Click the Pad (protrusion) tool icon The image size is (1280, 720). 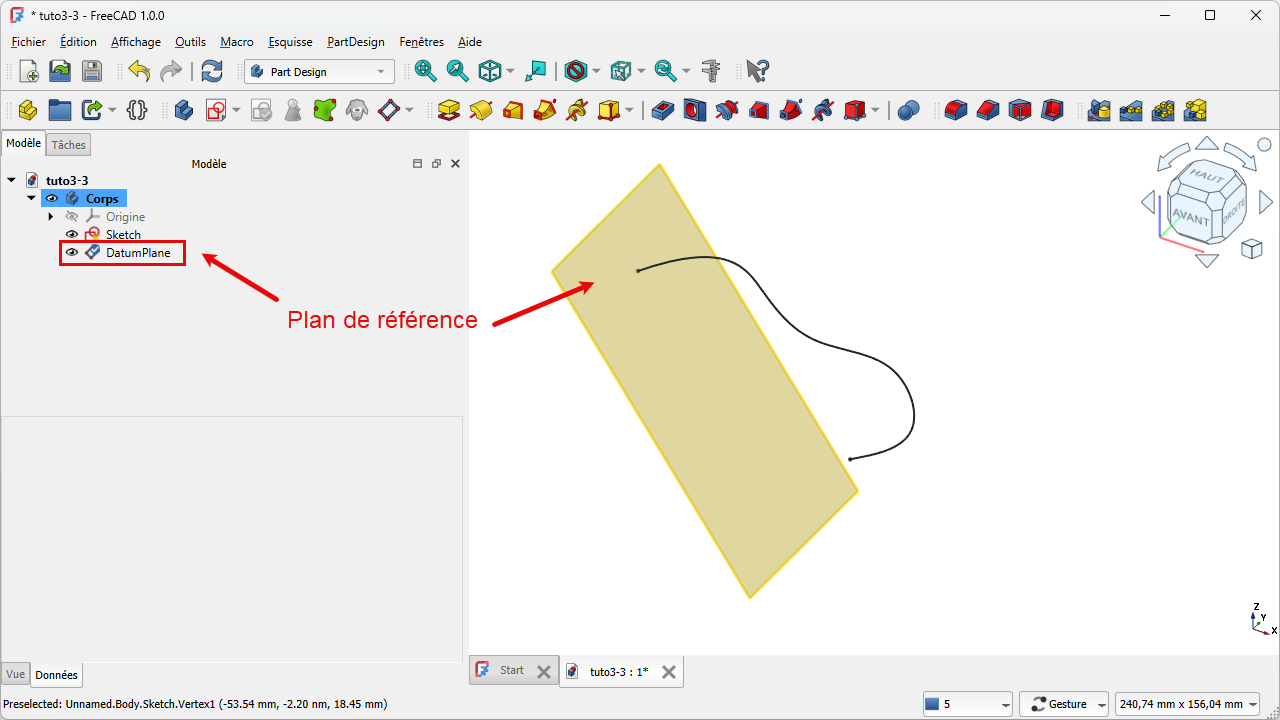pos(449,110)
